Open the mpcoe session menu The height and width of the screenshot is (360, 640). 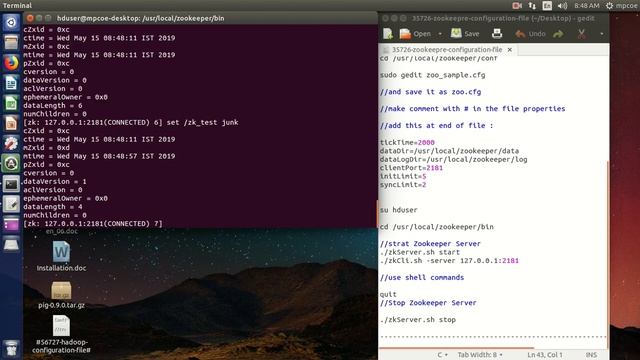[621, 5]
